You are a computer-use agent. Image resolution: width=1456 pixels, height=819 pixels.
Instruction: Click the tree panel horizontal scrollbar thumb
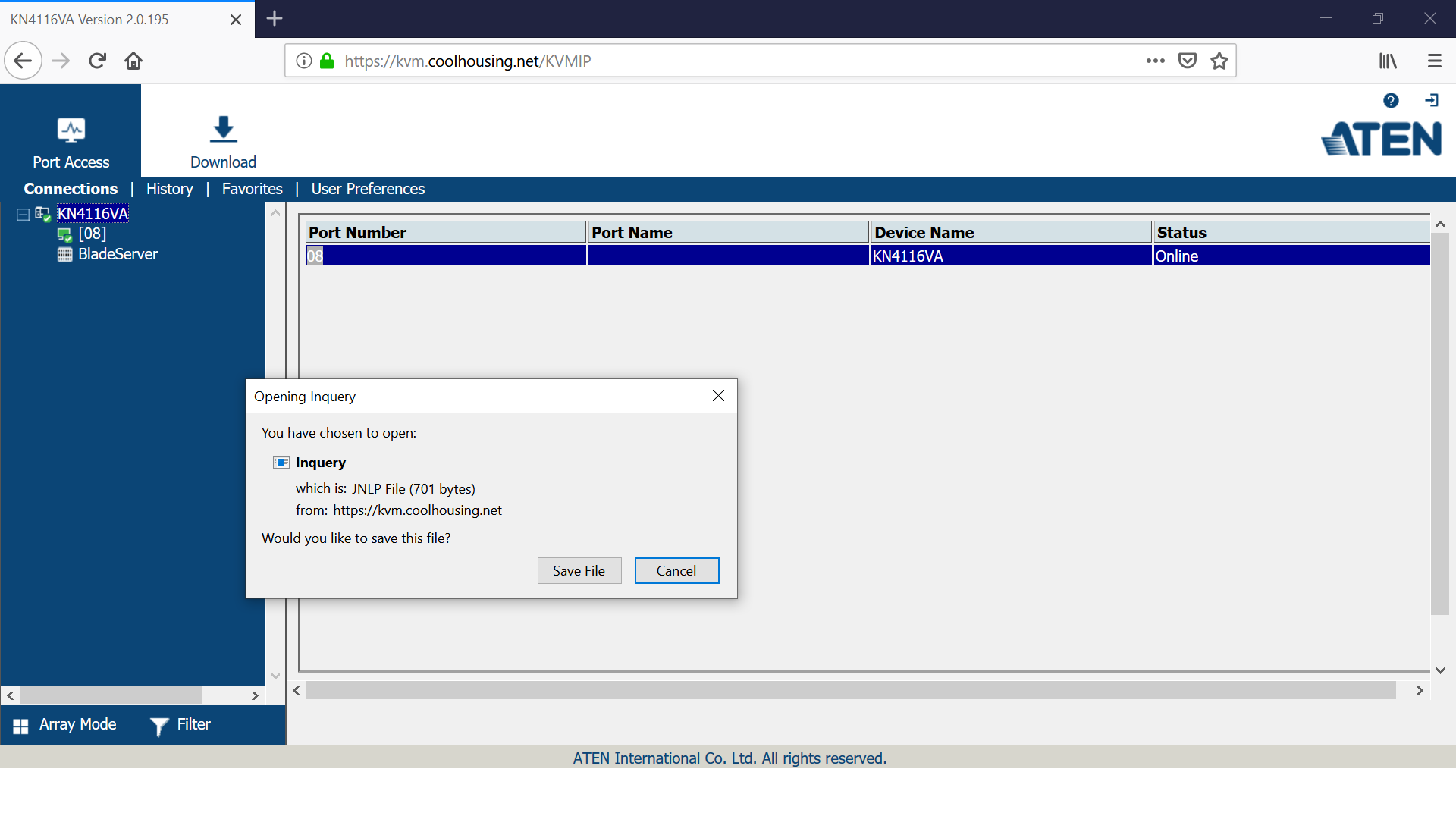click(x=111, y=695)
